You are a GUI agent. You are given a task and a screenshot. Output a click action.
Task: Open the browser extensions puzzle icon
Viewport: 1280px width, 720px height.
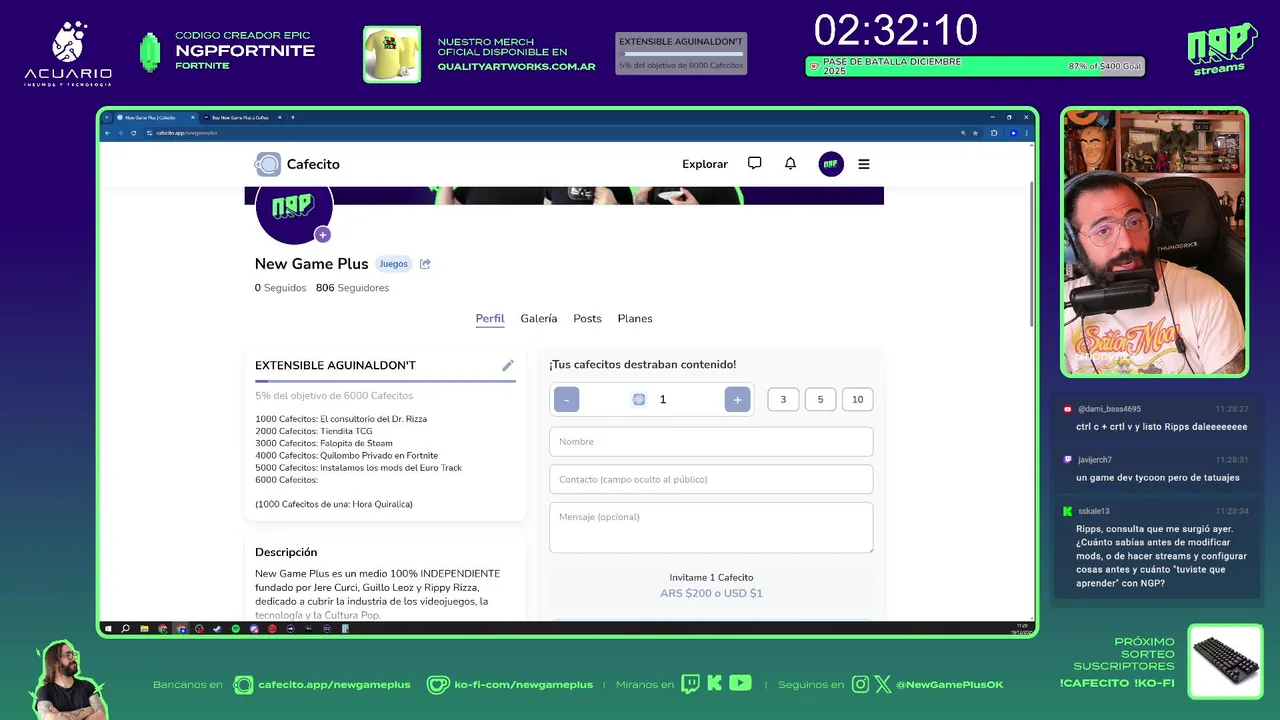pyautogui.click(x=994, y=132)
